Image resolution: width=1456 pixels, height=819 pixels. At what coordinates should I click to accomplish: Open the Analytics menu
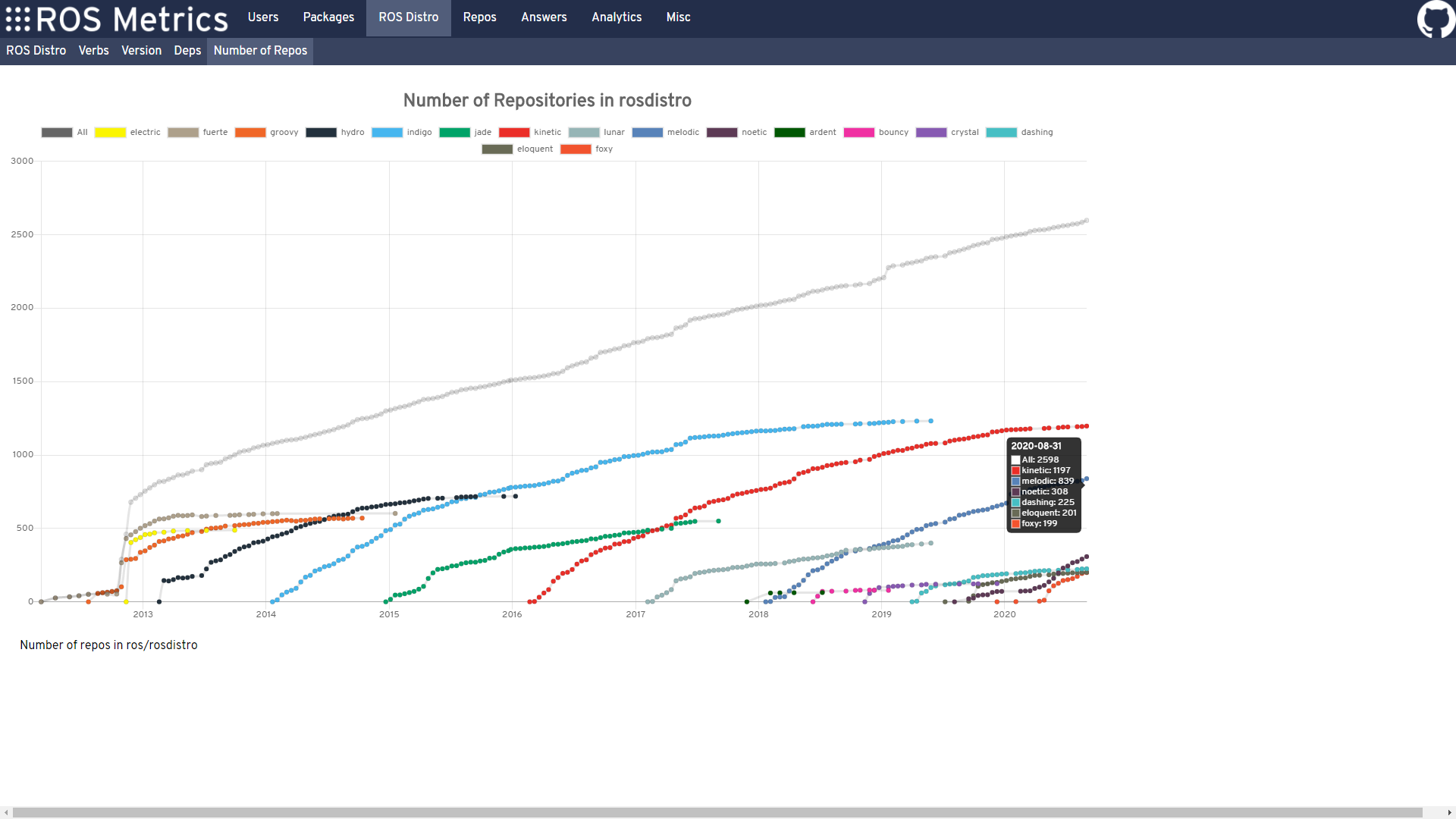[617, 17]
